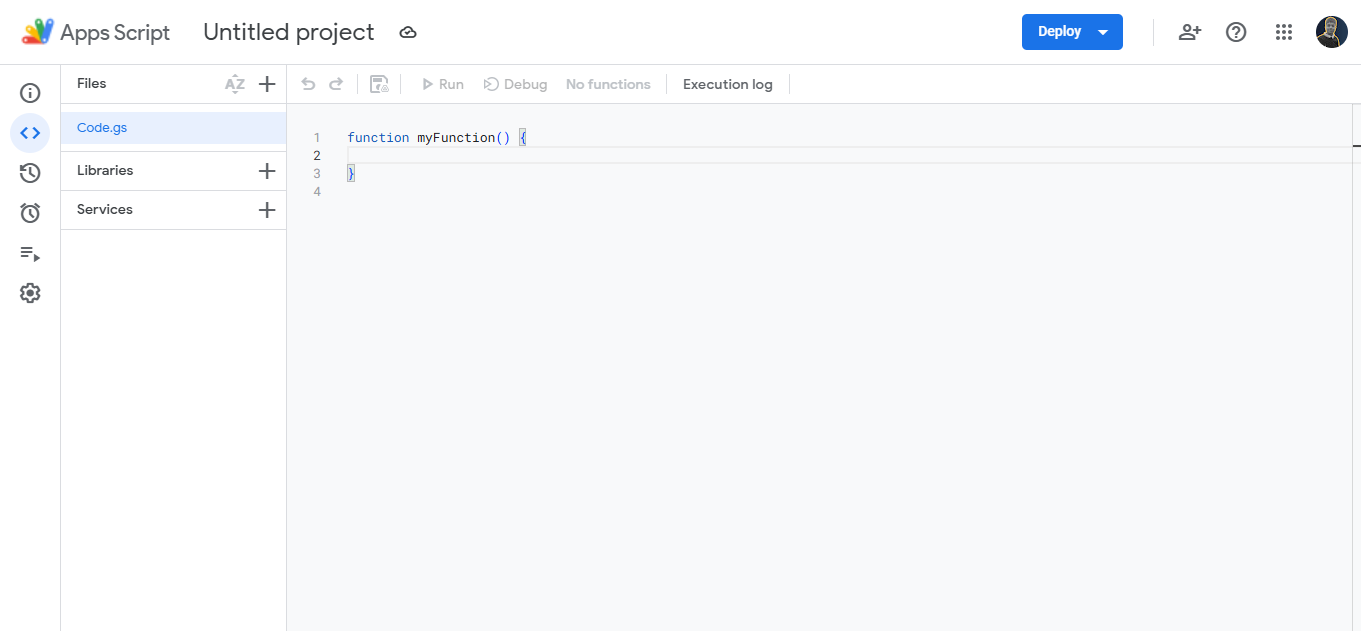1361x631 pixels.
Task: Add a service with plus icon
Action: click(x=267, y=210)
